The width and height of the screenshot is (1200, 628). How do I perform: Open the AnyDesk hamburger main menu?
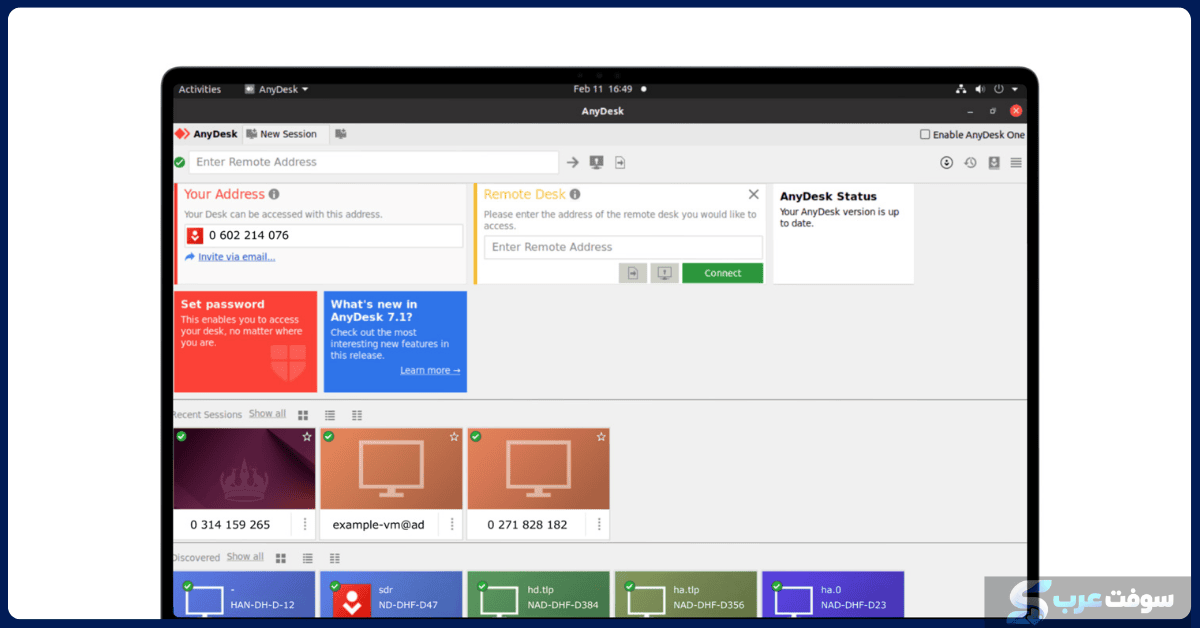[x=1016, y=162]
